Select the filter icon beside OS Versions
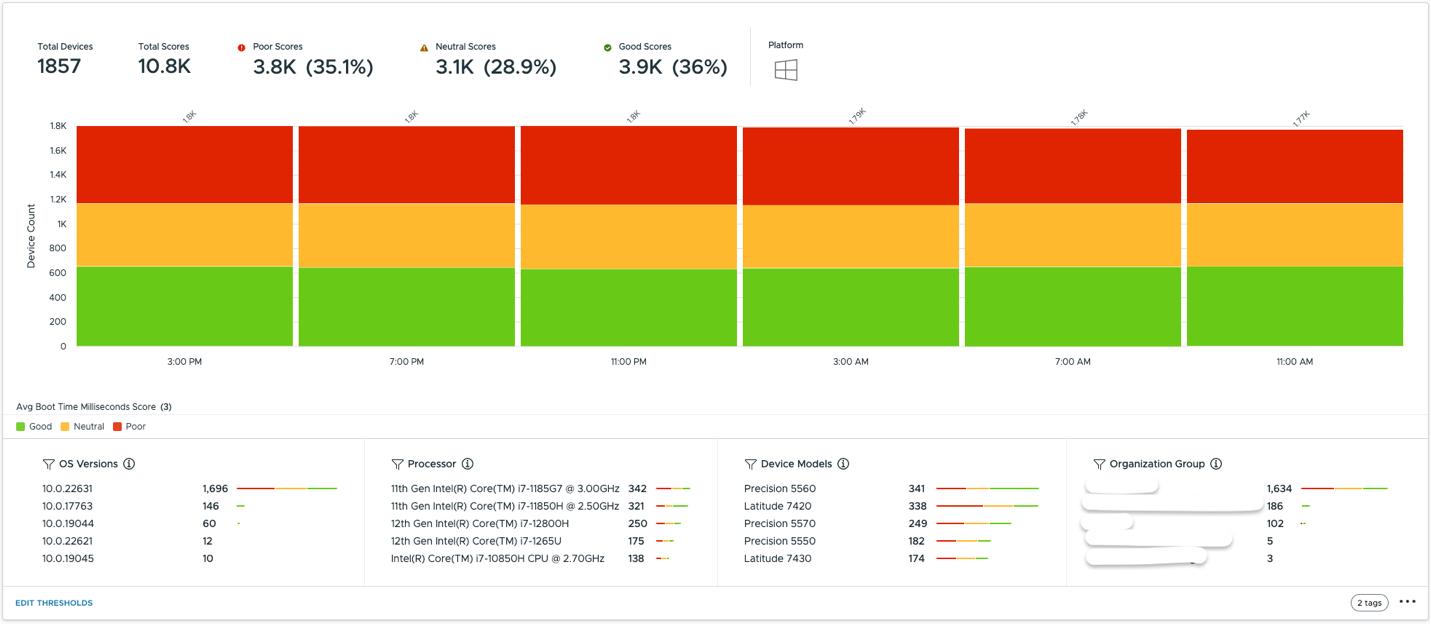 (x=47, y=464)
